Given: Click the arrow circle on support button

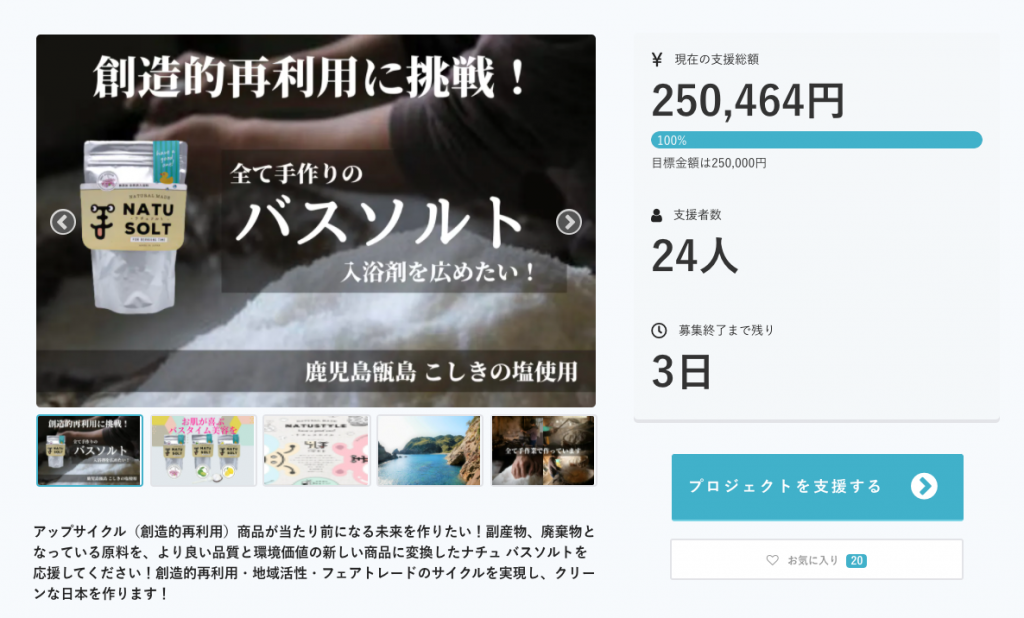Looking at the screenshot, I should pyautogui.click(x=924, y=486).
